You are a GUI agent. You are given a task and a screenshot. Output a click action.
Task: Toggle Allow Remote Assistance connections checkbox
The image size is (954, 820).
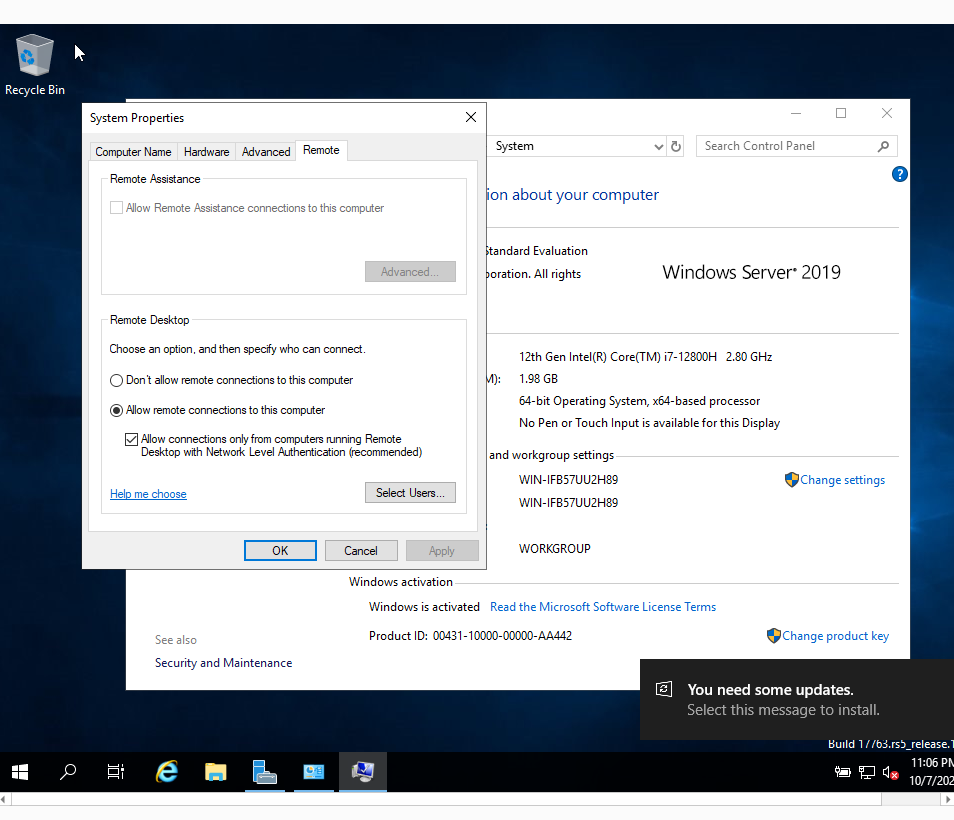click(116, 207)
